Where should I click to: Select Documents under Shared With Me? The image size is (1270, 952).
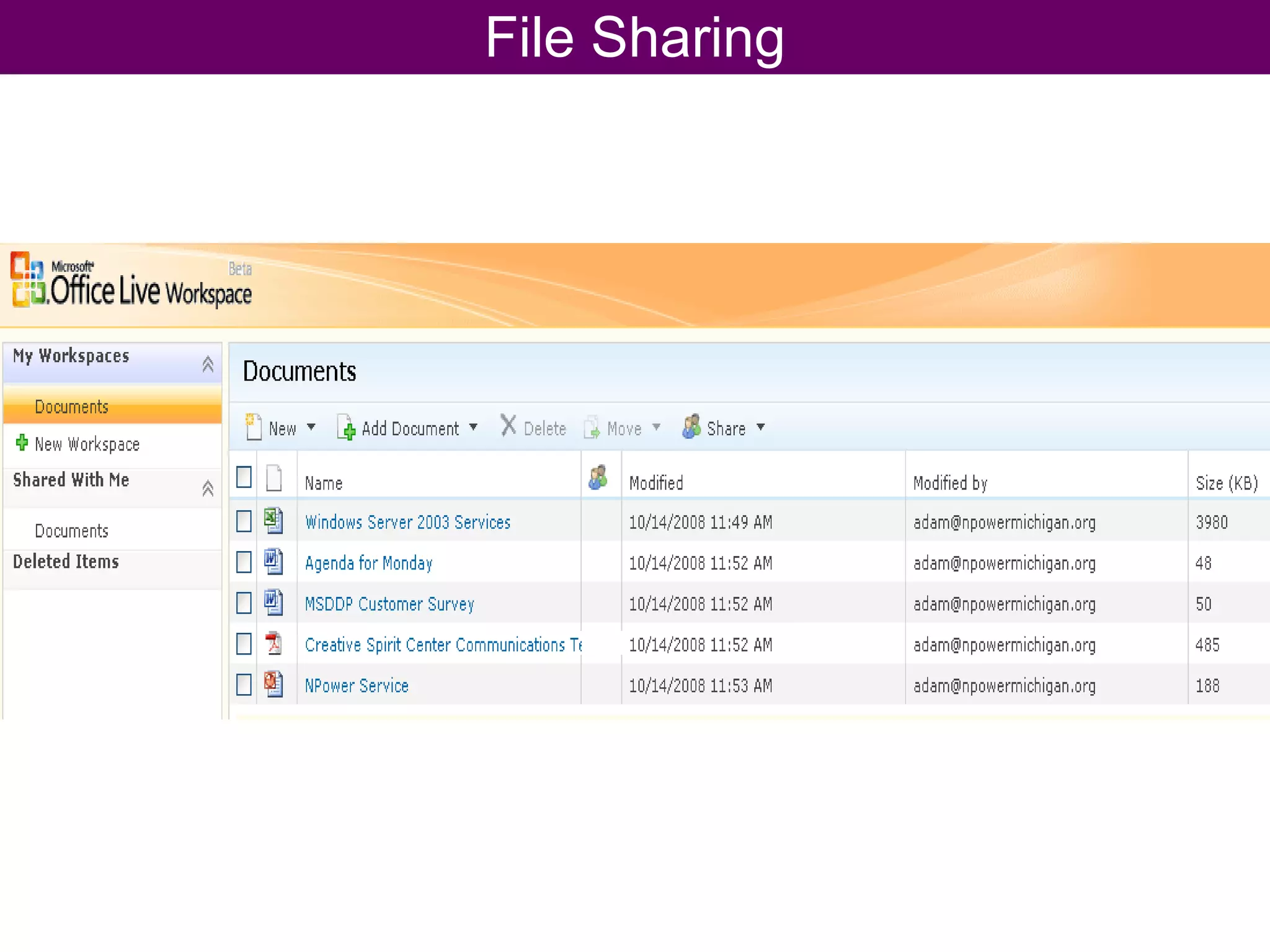coord(71,531)
